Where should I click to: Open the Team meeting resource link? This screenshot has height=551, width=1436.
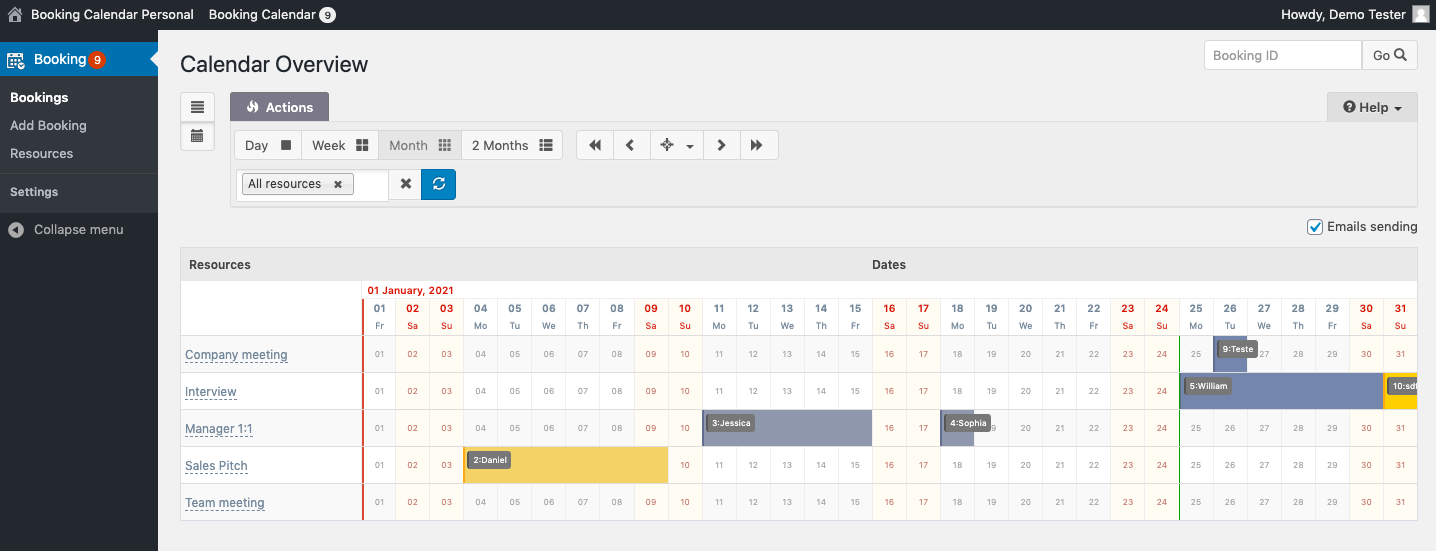[225, 503]
